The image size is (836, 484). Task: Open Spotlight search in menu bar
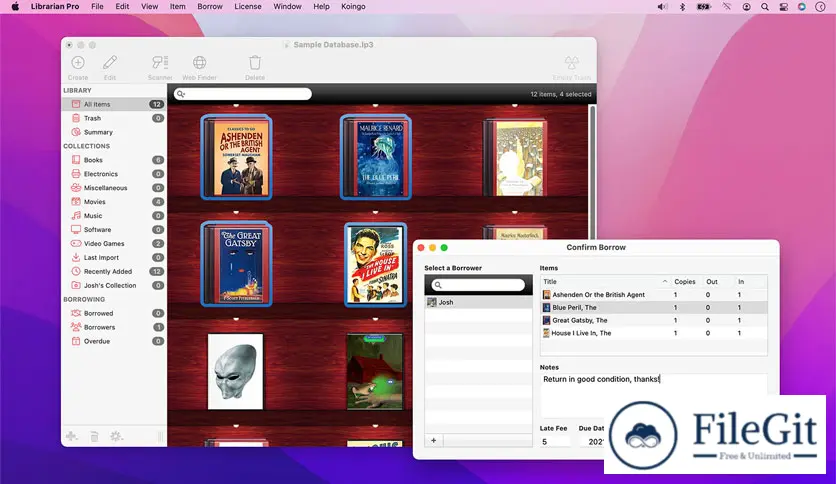765,6
